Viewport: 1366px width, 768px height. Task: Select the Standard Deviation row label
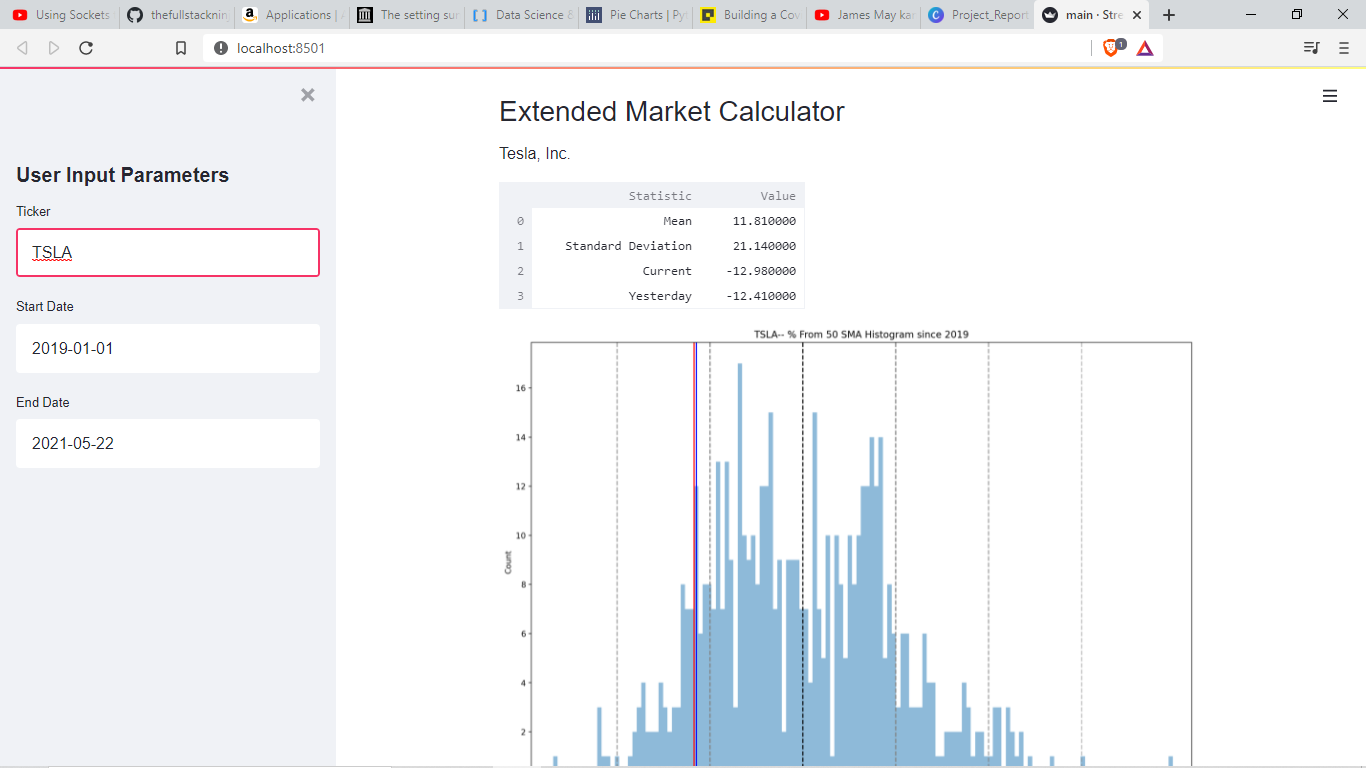click(x=628, y=246)
